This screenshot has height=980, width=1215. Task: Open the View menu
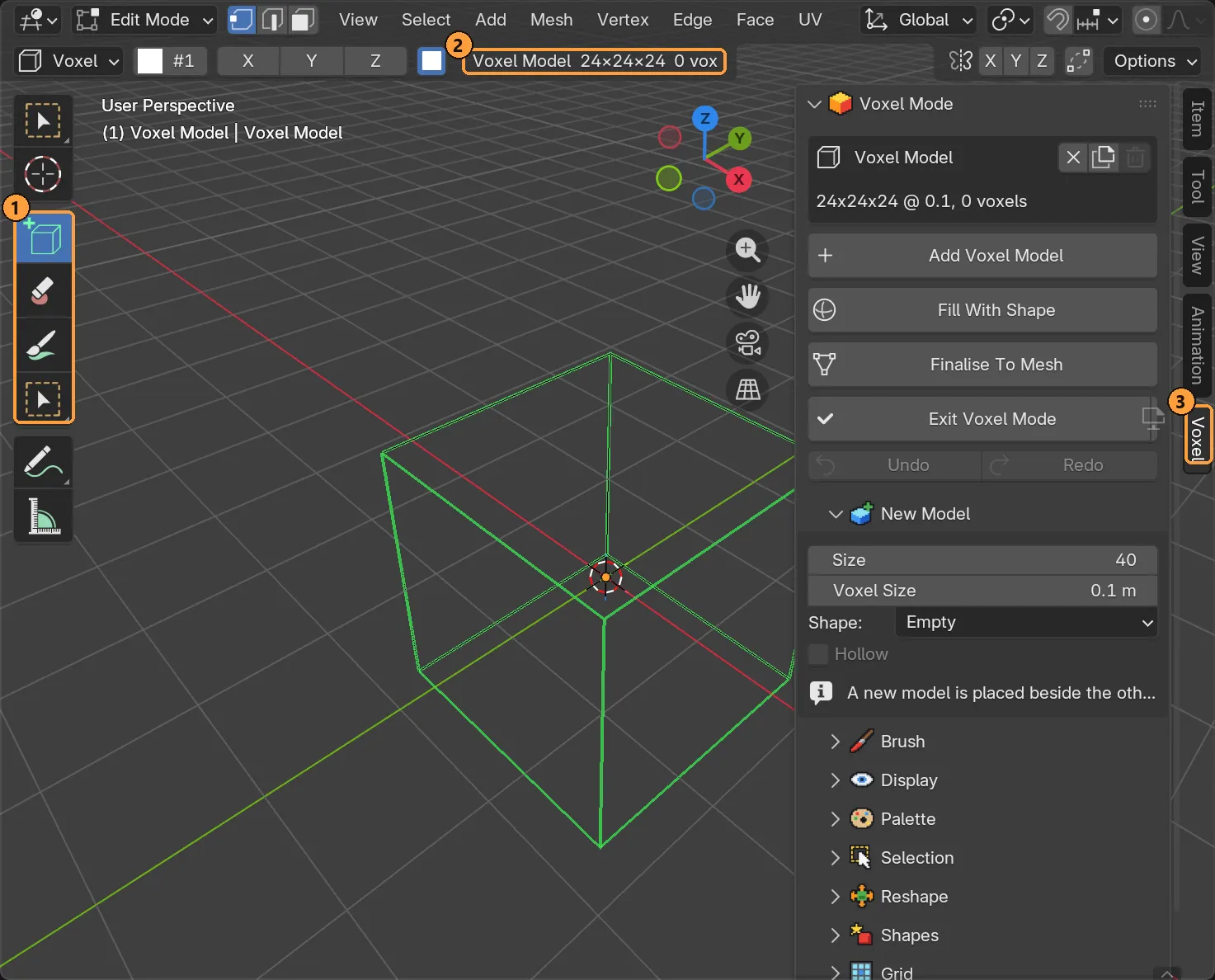coord(358,20)
